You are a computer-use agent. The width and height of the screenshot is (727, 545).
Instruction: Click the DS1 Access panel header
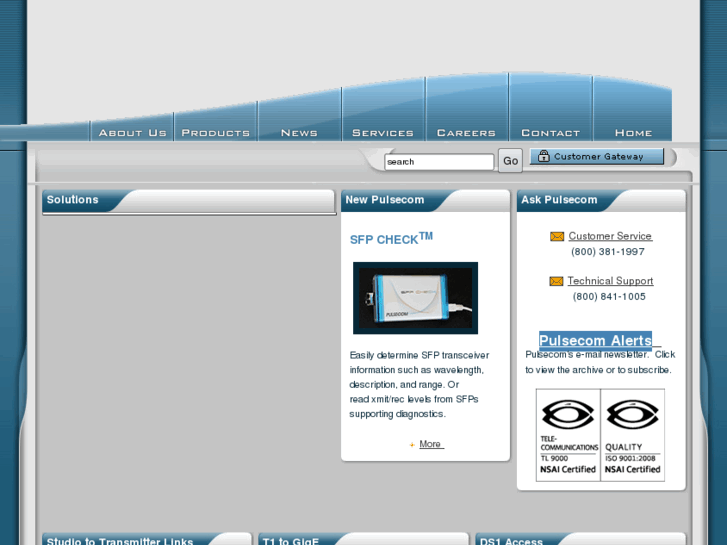pos(580,539)
